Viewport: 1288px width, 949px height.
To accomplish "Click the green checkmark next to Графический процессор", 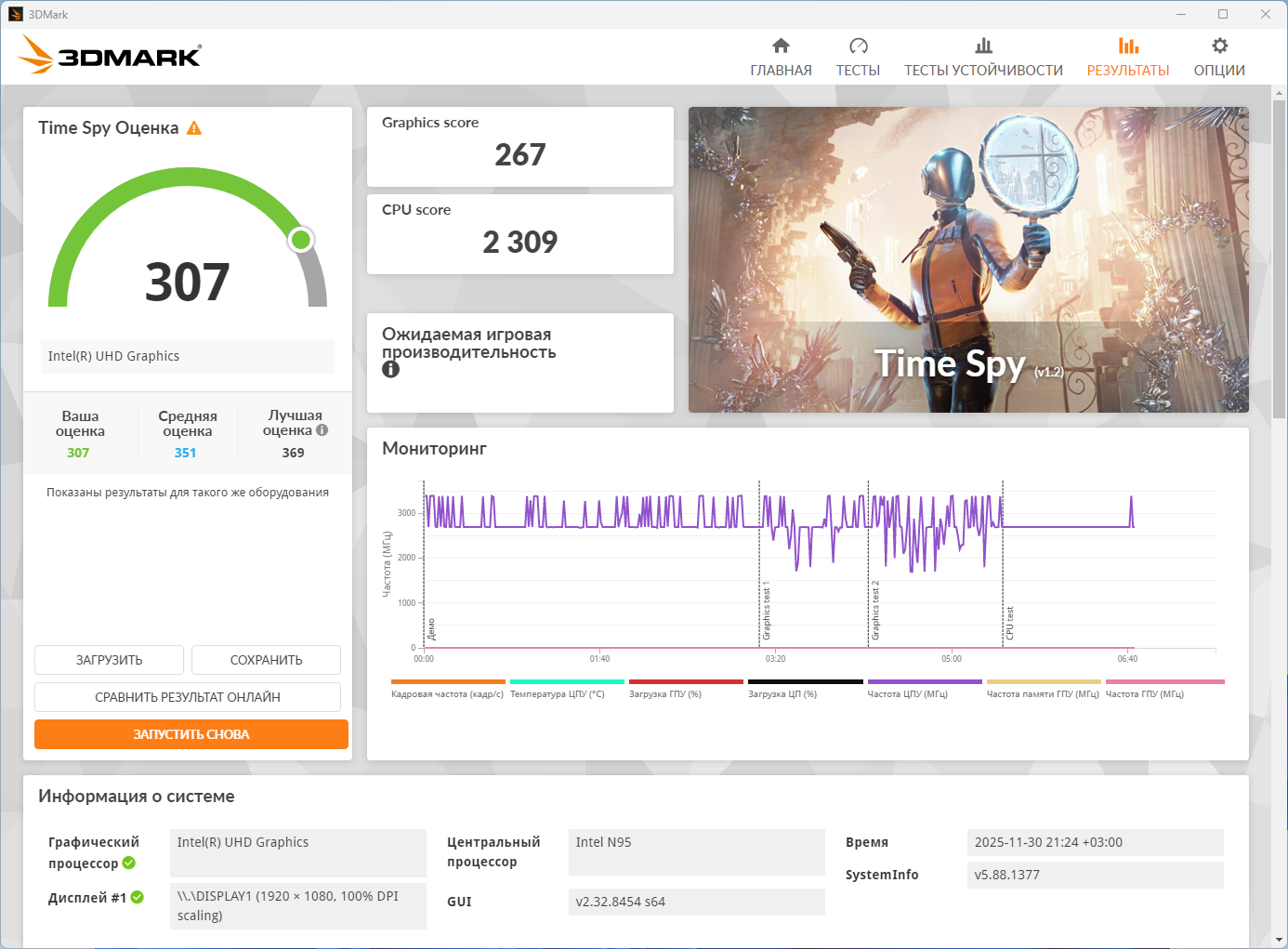I will coord(129,863).
